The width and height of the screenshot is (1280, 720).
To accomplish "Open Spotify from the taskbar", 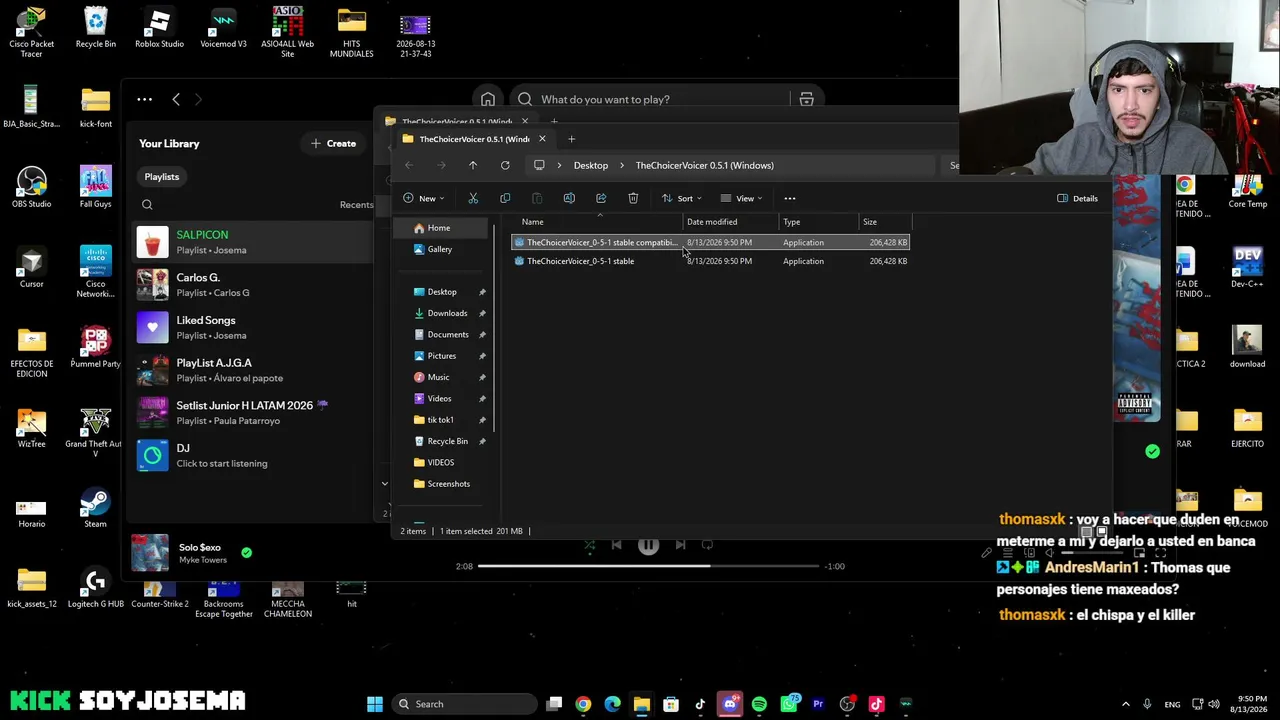I will click(759, 704).
